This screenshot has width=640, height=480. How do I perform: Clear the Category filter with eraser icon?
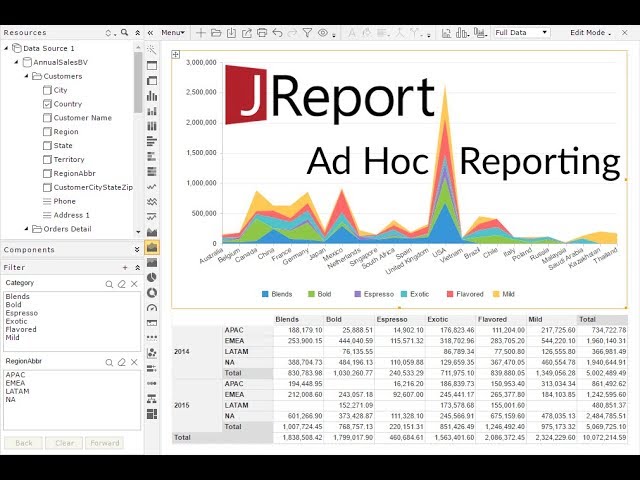pyautogui.click(x=122, y=284)
